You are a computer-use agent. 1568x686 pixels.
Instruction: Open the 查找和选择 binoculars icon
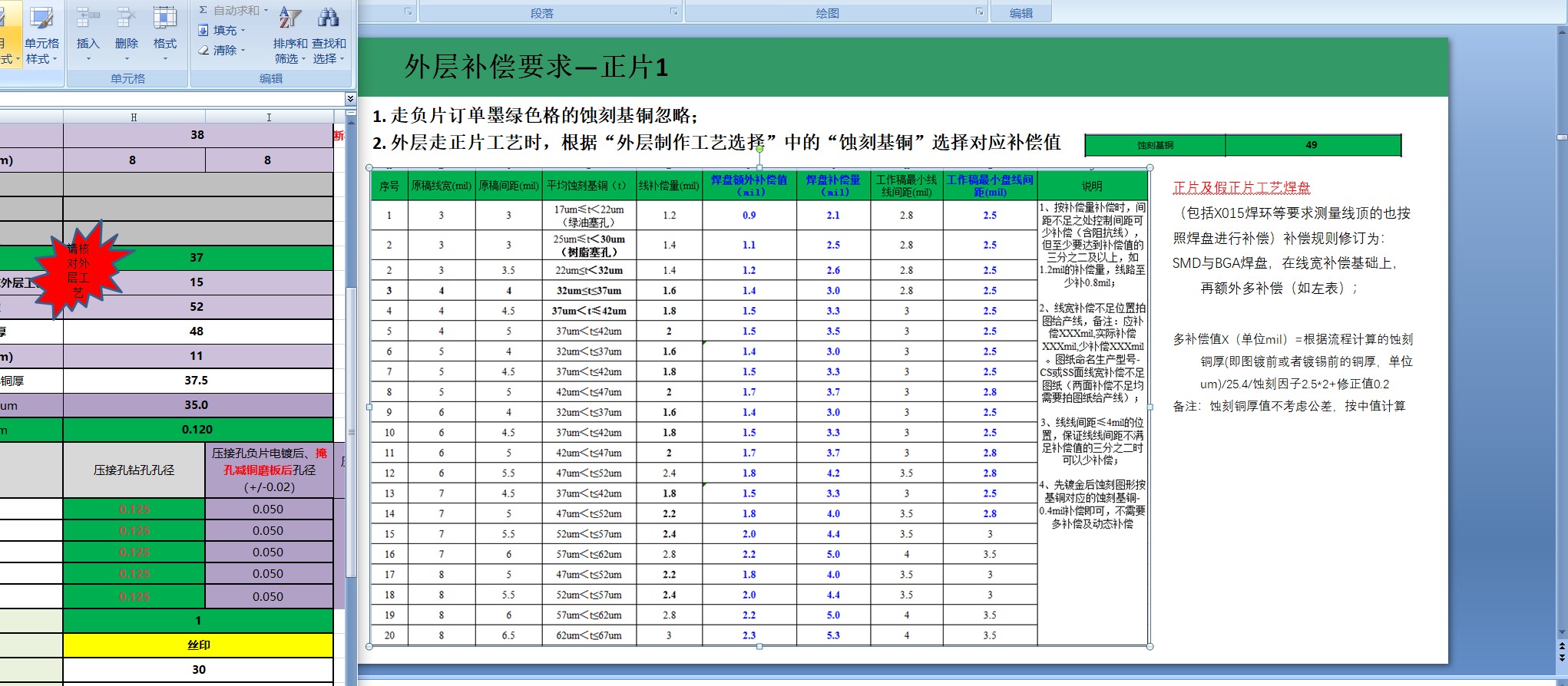tap(329, 18)
